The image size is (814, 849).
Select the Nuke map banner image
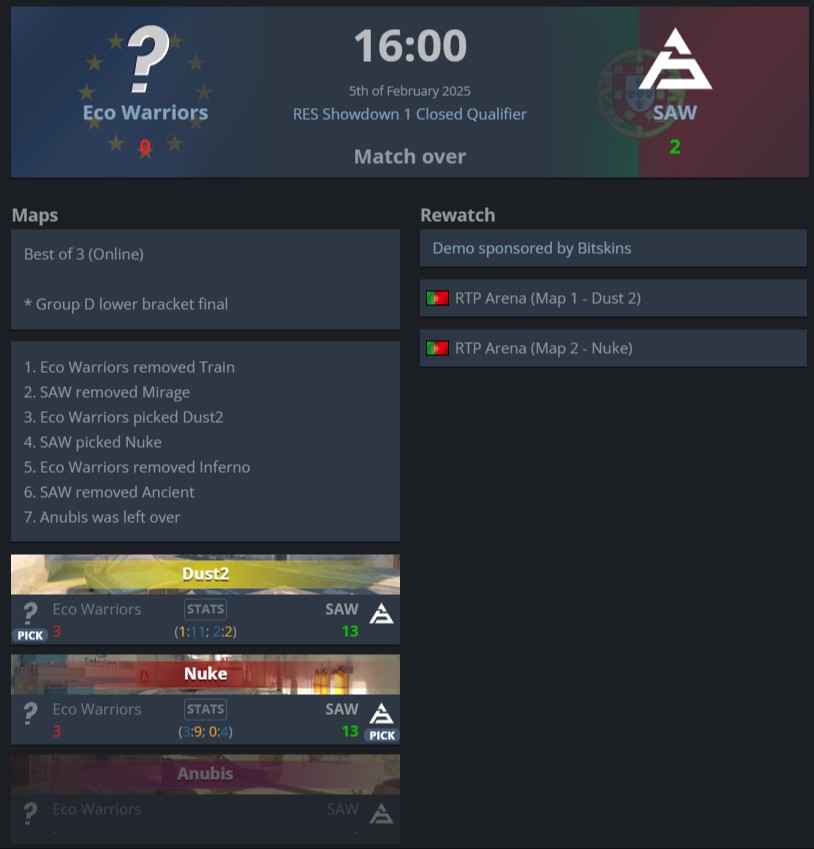click(x=205, y=675)
